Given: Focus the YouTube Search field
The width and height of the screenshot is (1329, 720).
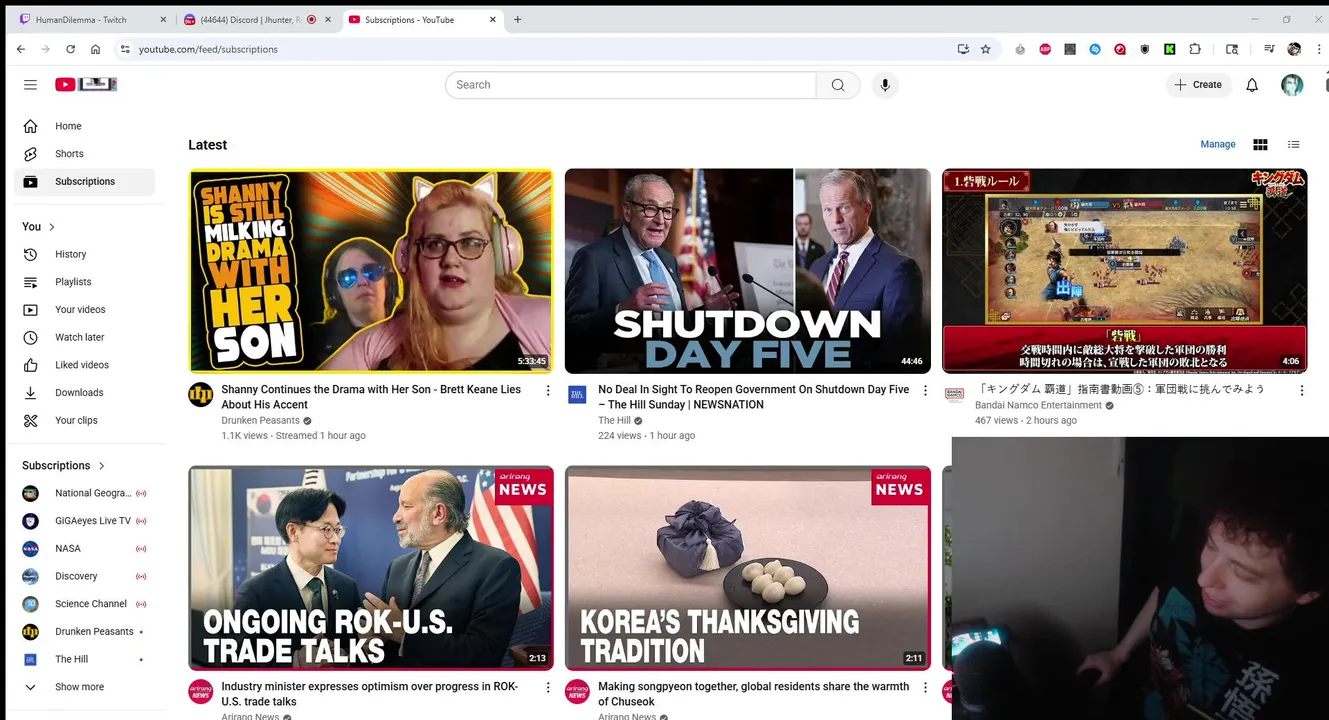Looking at the screenshot, I should [630, 85].
